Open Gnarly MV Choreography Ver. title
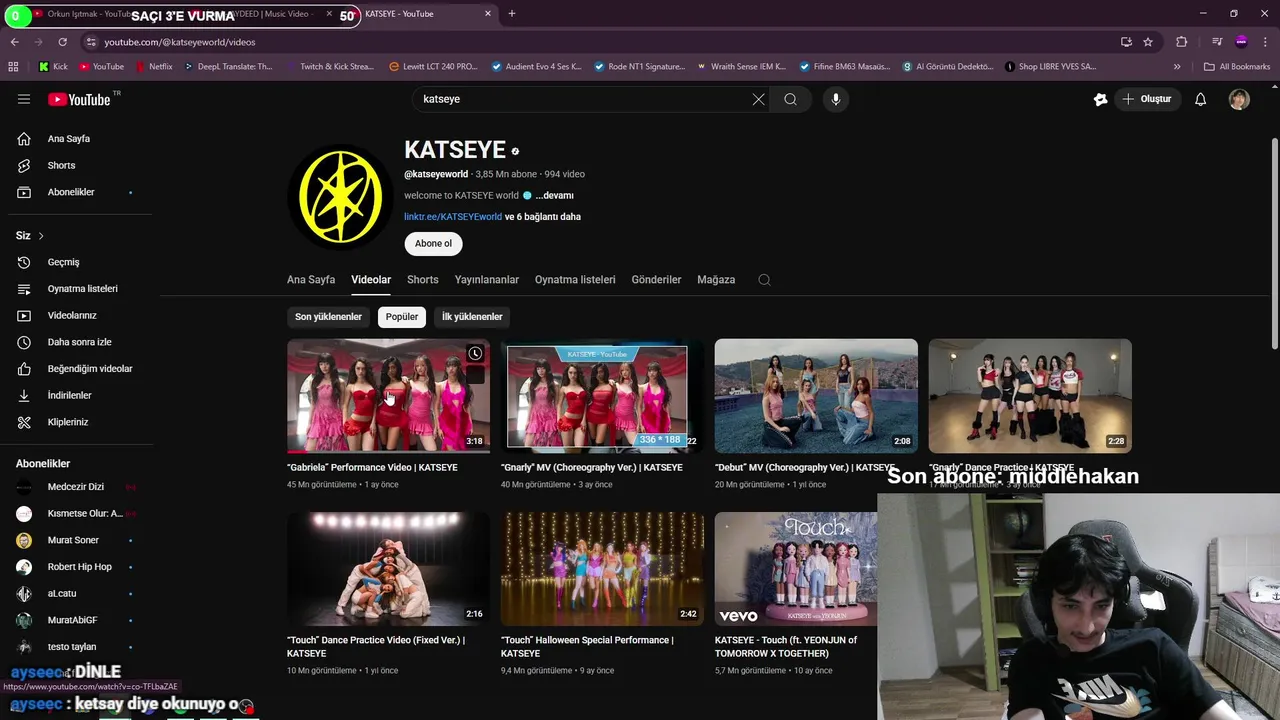 coord(592,468)
